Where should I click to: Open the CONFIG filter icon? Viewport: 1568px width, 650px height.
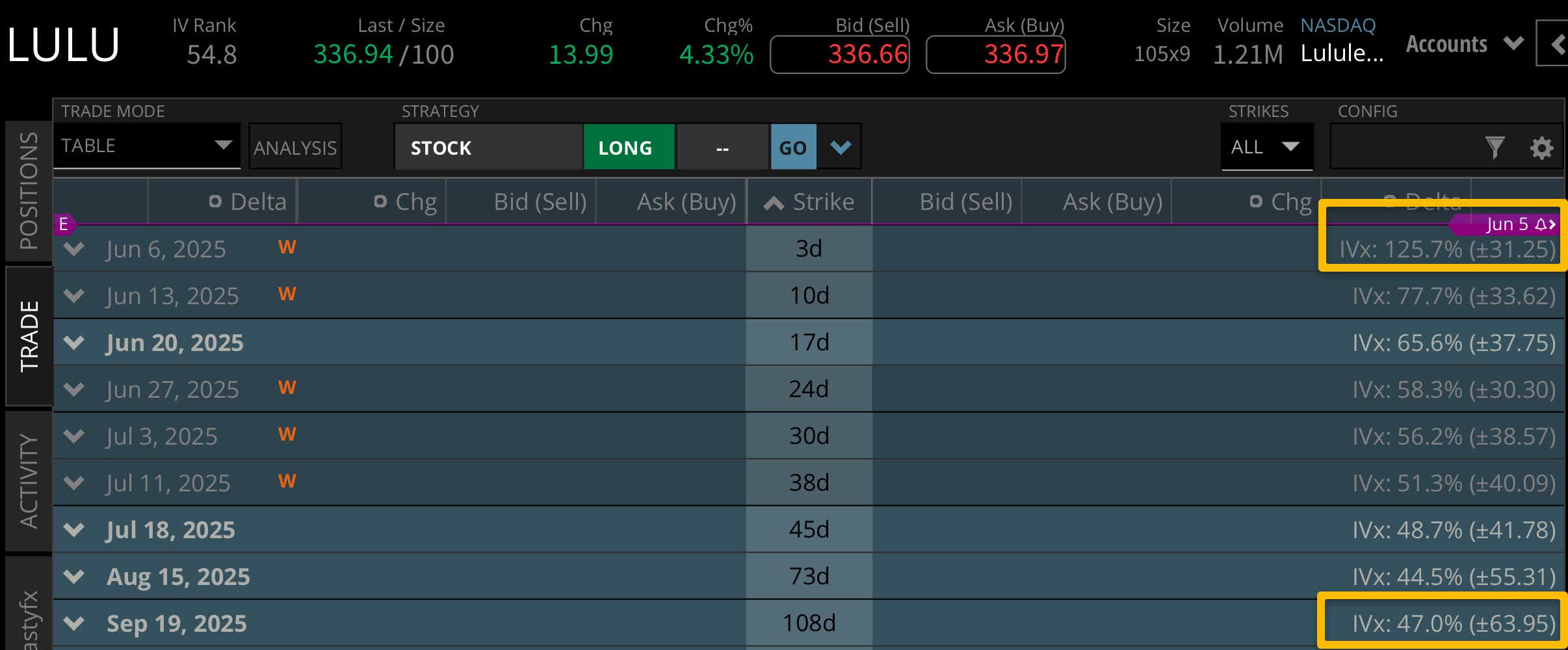click(x=1496, y=148)
